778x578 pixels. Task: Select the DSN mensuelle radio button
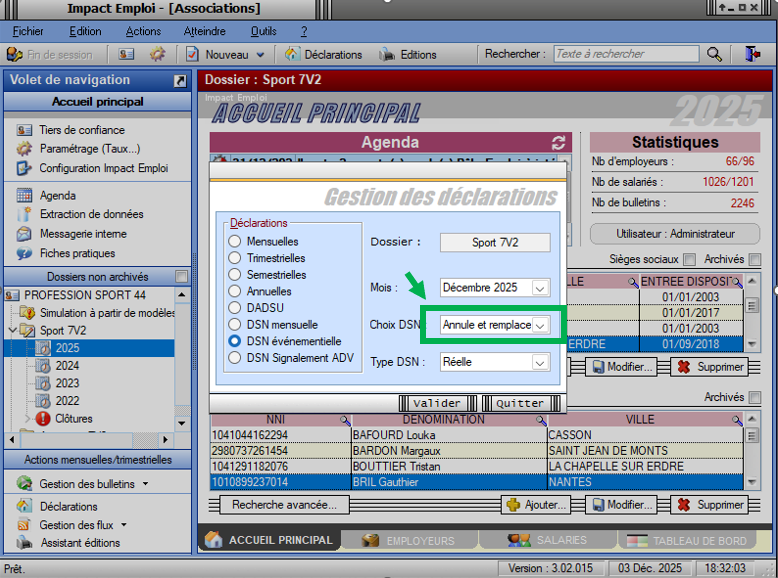[x=235, y=324]
